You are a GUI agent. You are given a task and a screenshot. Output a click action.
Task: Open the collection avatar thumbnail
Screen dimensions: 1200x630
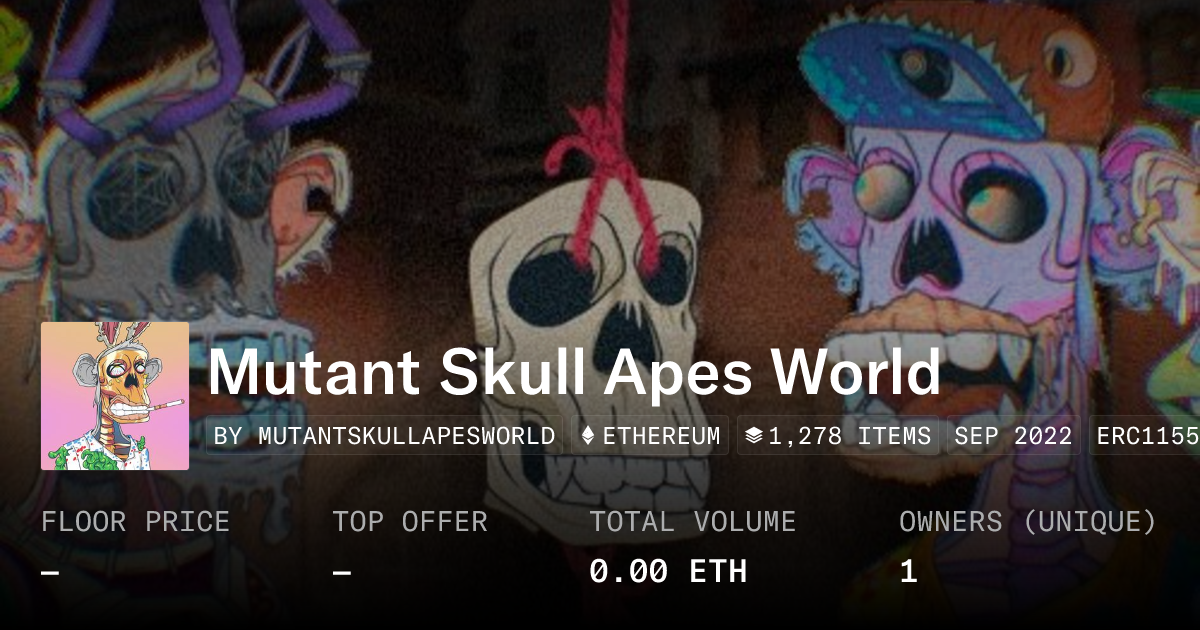coord(115,396)
